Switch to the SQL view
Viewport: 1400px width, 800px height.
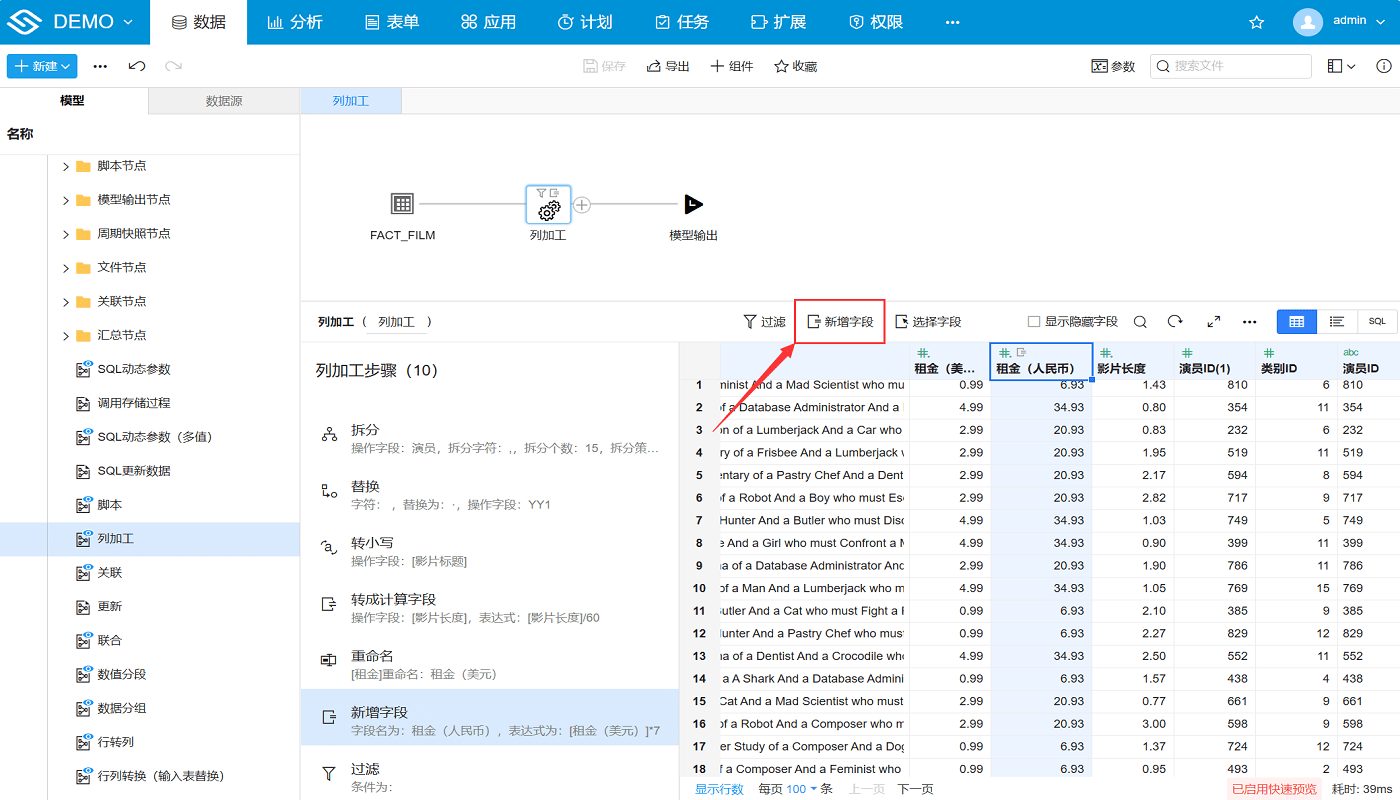pyautogui.click(x=1377, y=322)
